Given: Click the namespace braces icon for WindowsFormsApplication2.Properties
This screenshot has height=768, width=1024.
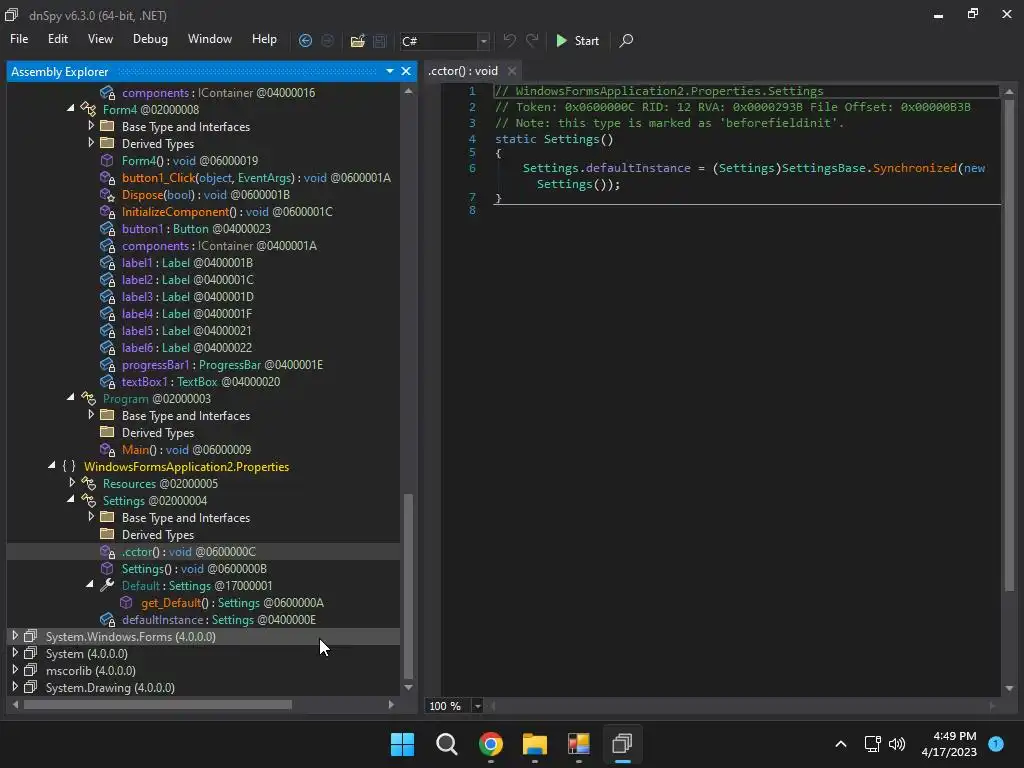Looking at the screenshot, I should click(x=69, y=466).
